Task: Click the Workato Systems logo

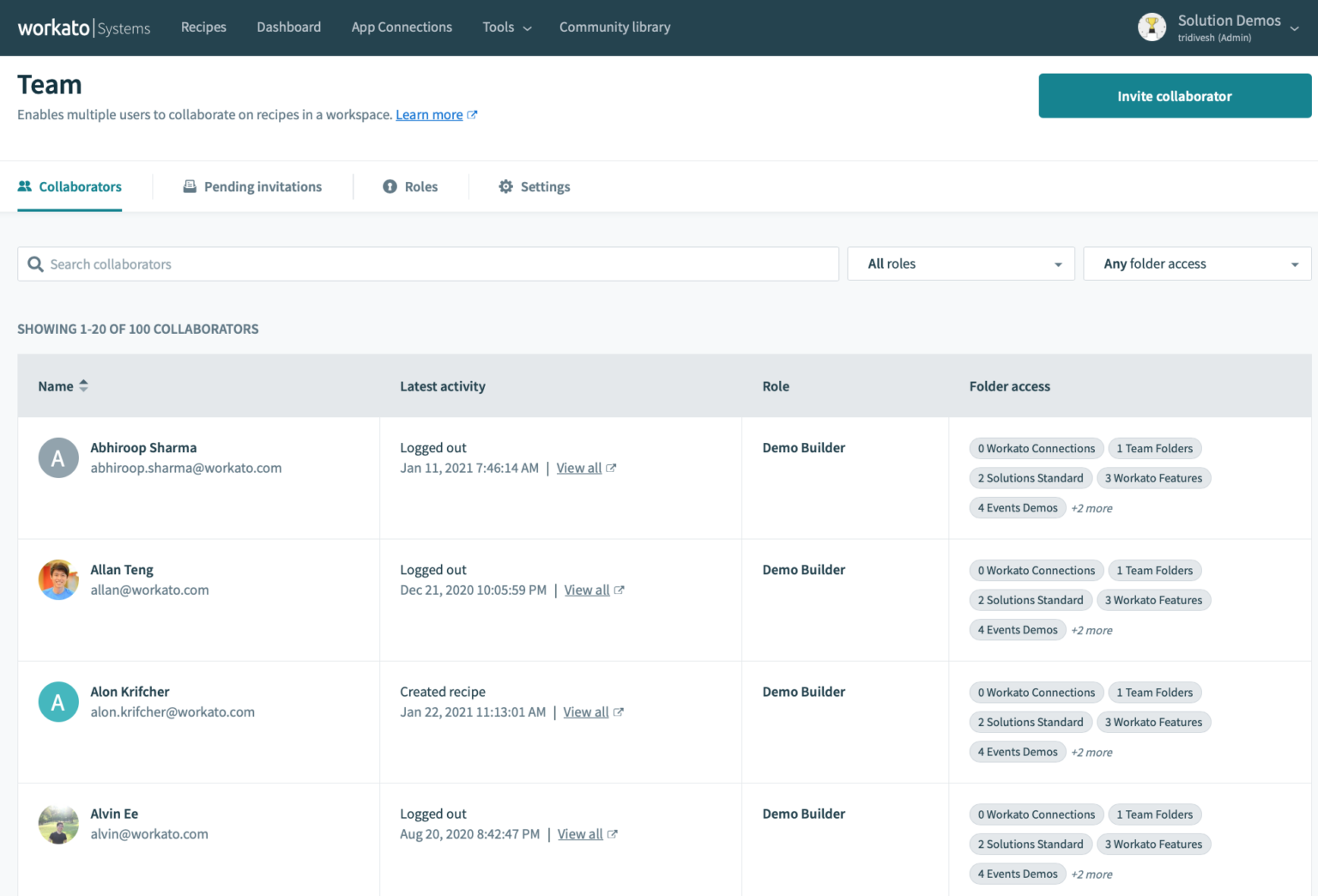Action: [83, 27]
